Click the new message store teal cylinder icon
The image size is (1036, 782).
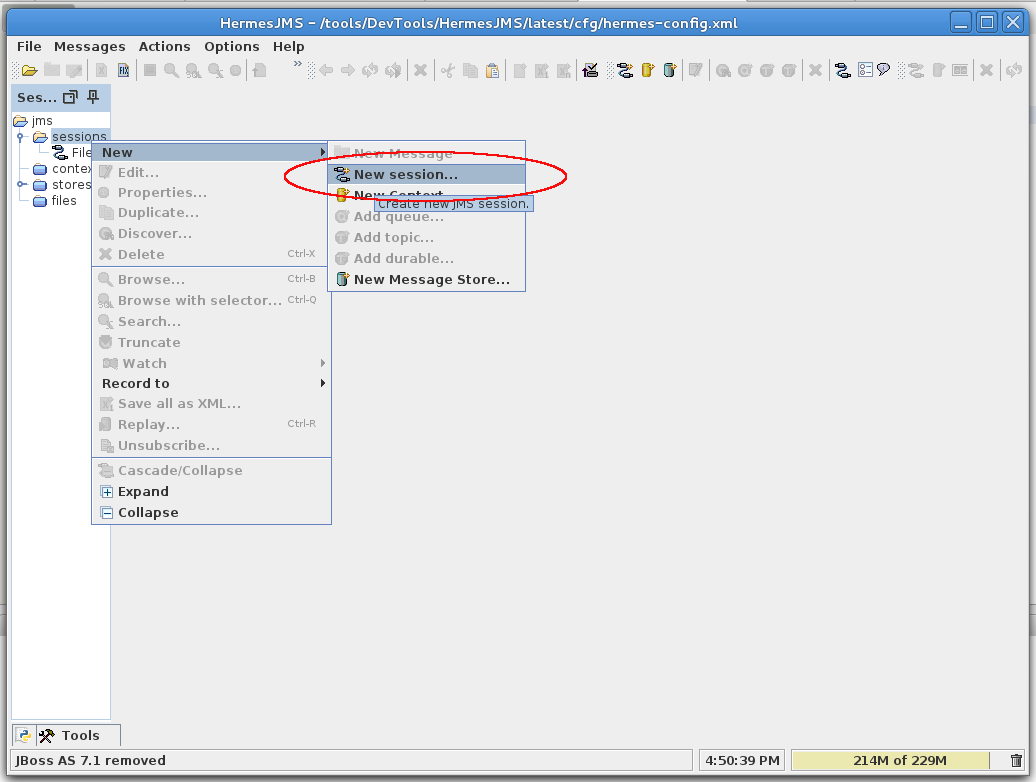pyautogui.click(x=669, y=70)
